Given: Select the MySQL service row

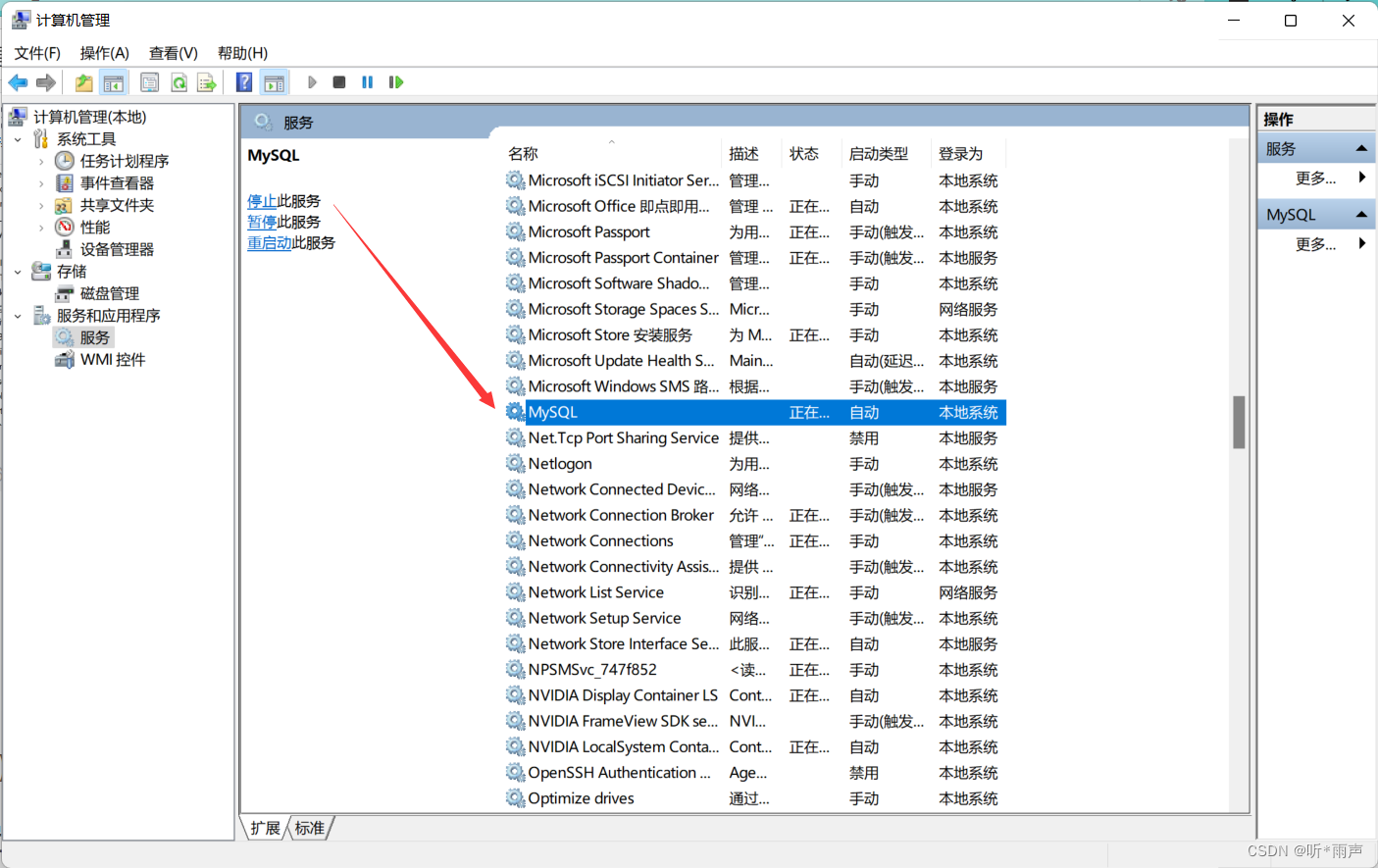Looking at the screenshot, I should (755, 413).
